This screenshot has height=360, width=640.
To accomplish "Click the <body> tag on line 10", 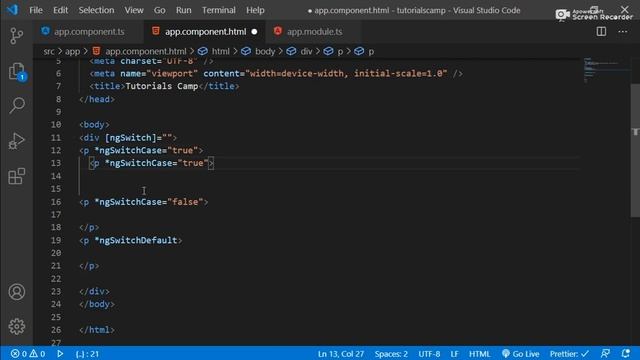I will click(94, 124).
